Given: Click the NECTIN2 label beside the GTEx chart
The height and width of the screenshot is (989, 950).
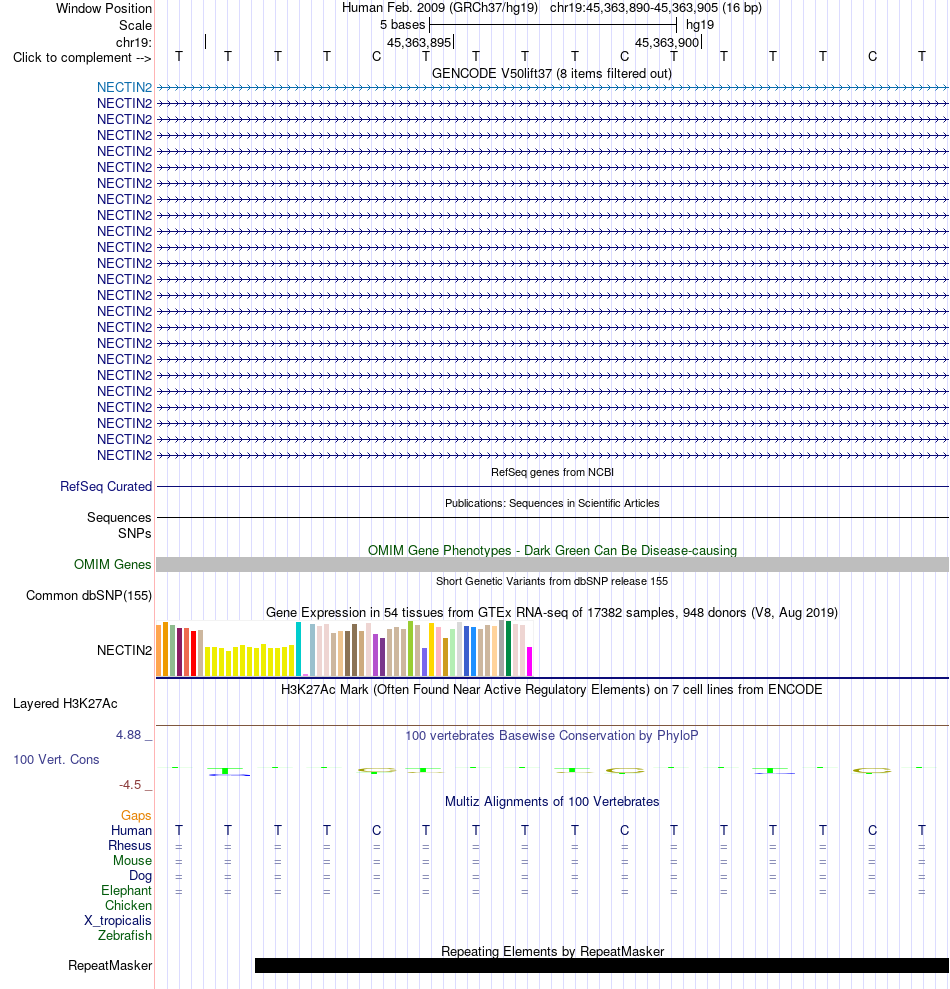Looking at the screenshot, I should click(x=124, y=650).
